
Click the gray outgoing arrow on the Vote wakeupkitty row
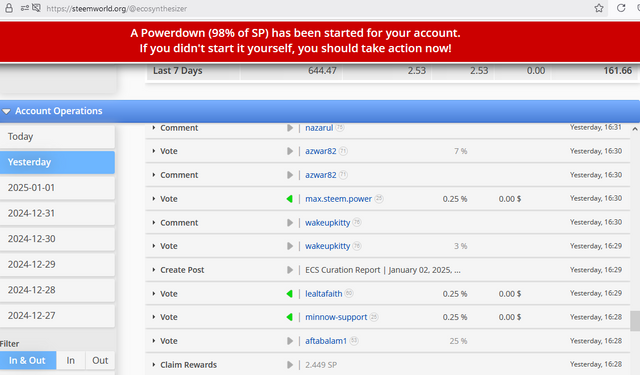point(290,246)
